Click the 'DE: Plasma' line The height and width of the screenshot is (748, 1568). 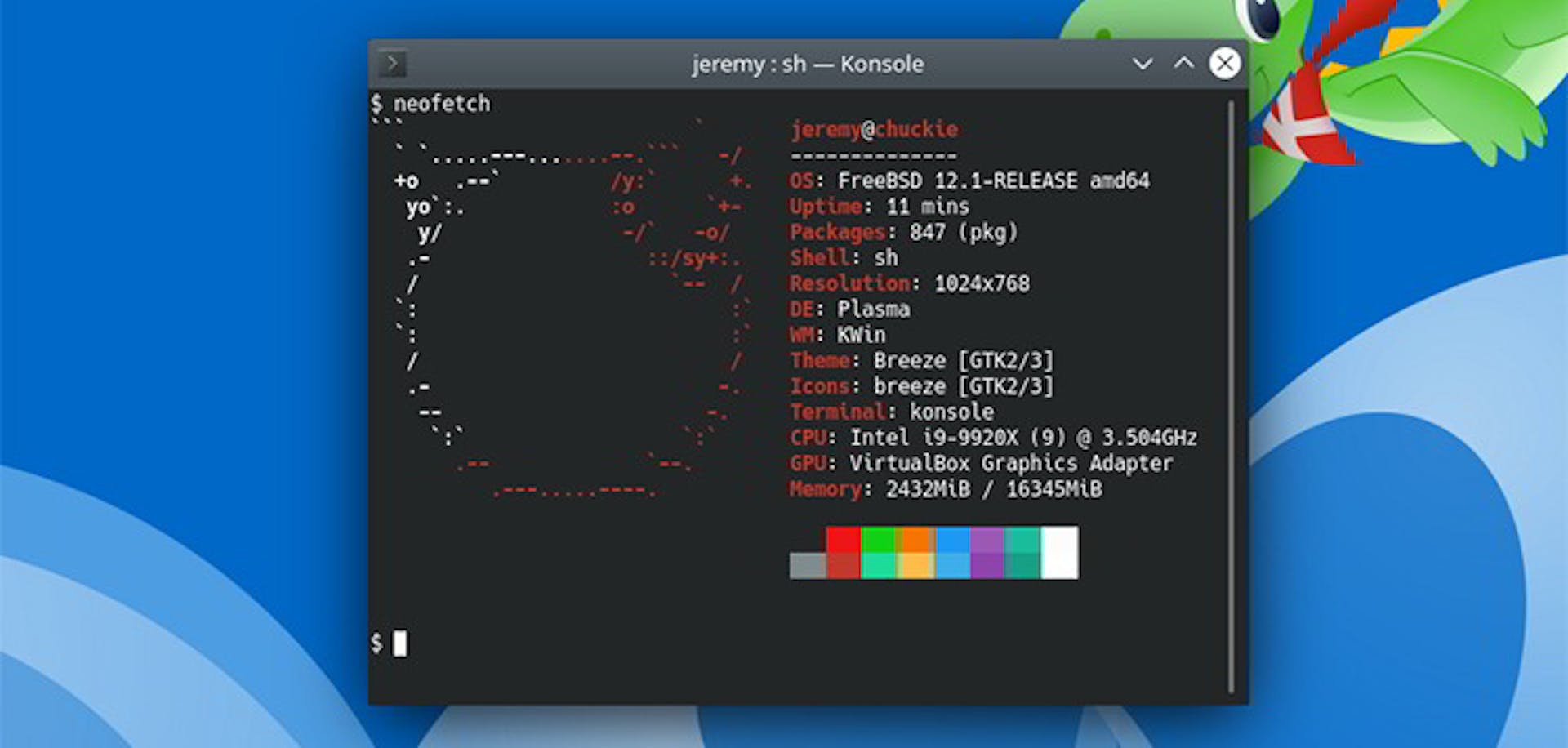(849, 309)
